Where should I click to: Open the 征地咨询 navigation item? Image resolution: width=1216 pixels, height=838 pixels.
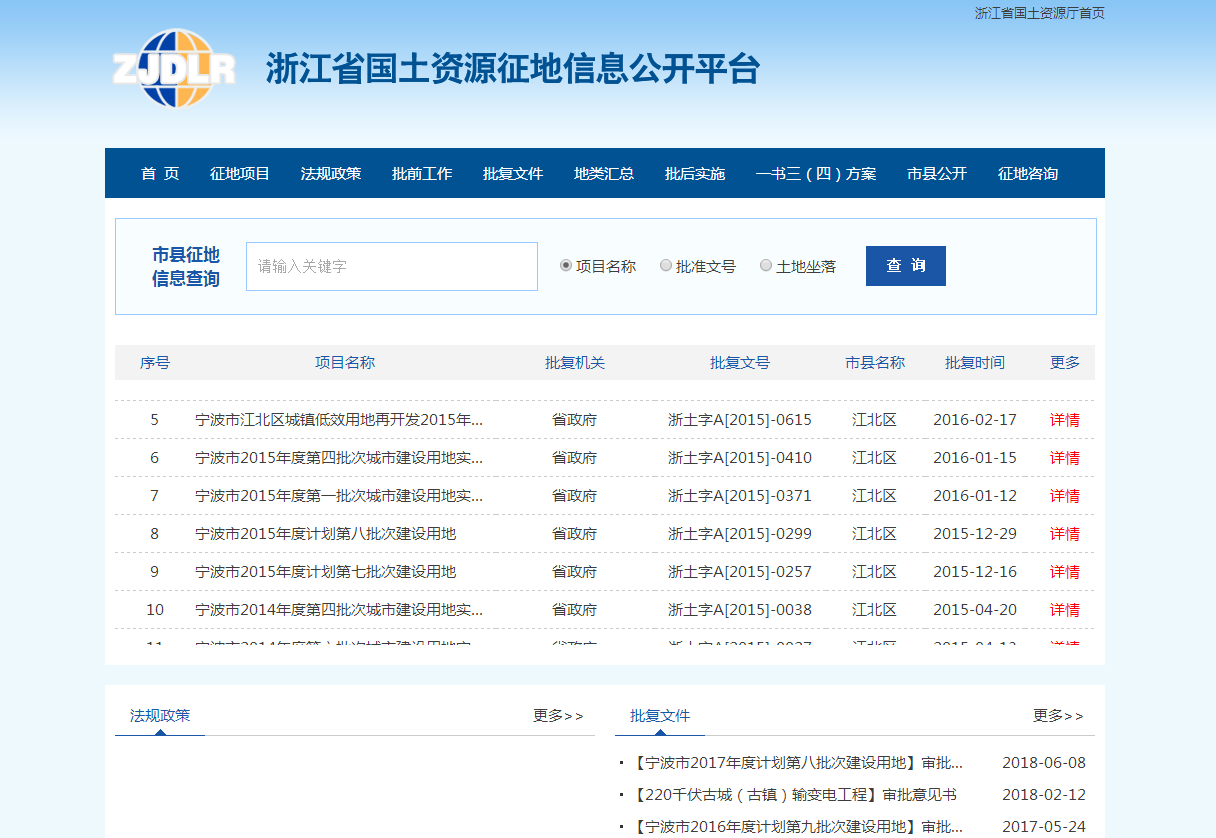click(x=1028, y=174)
